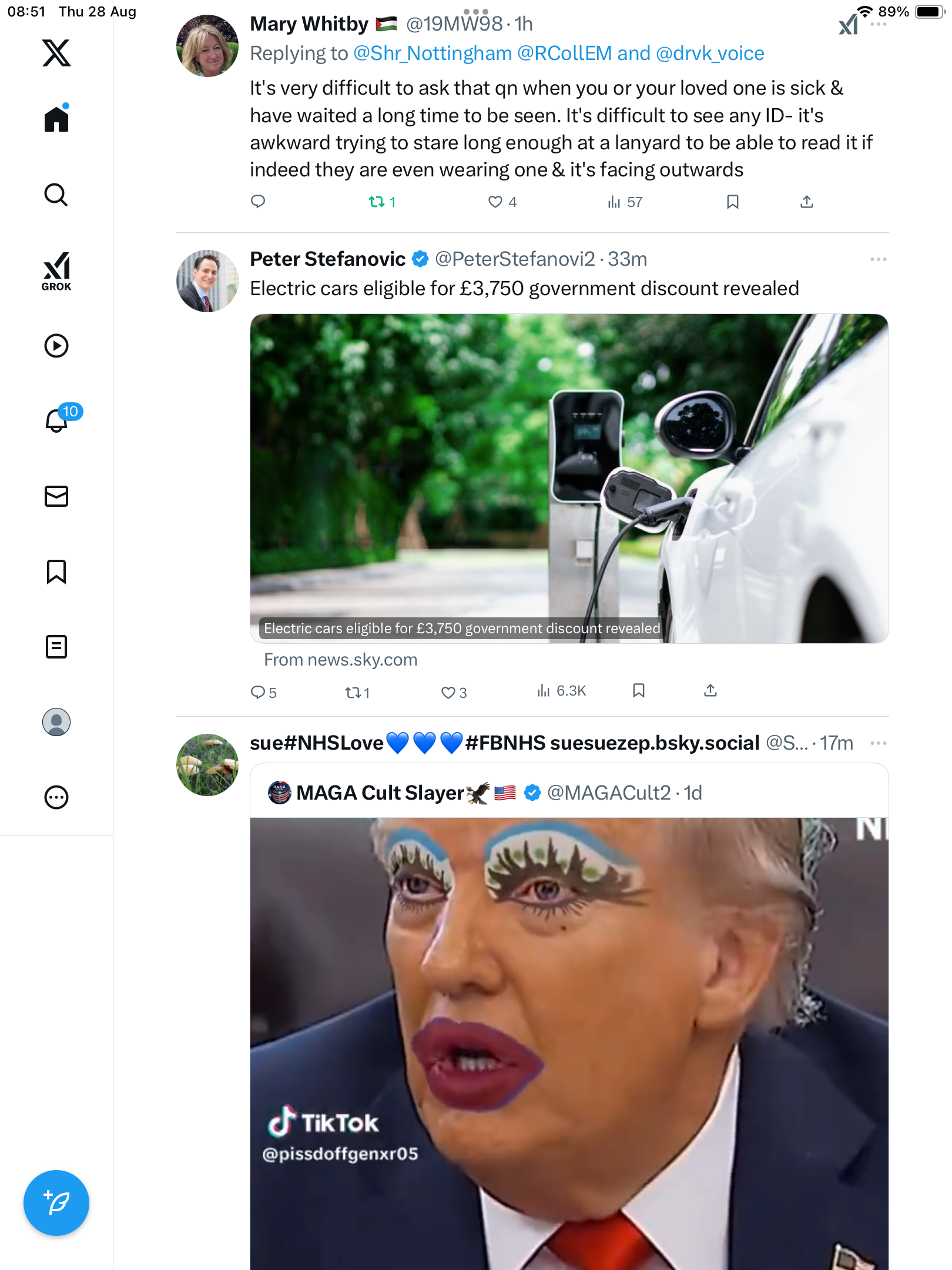This screenshot has height=1270, width=952.
Task: Open the Search page
Action: pyautogui.click(x=56, y=195)
